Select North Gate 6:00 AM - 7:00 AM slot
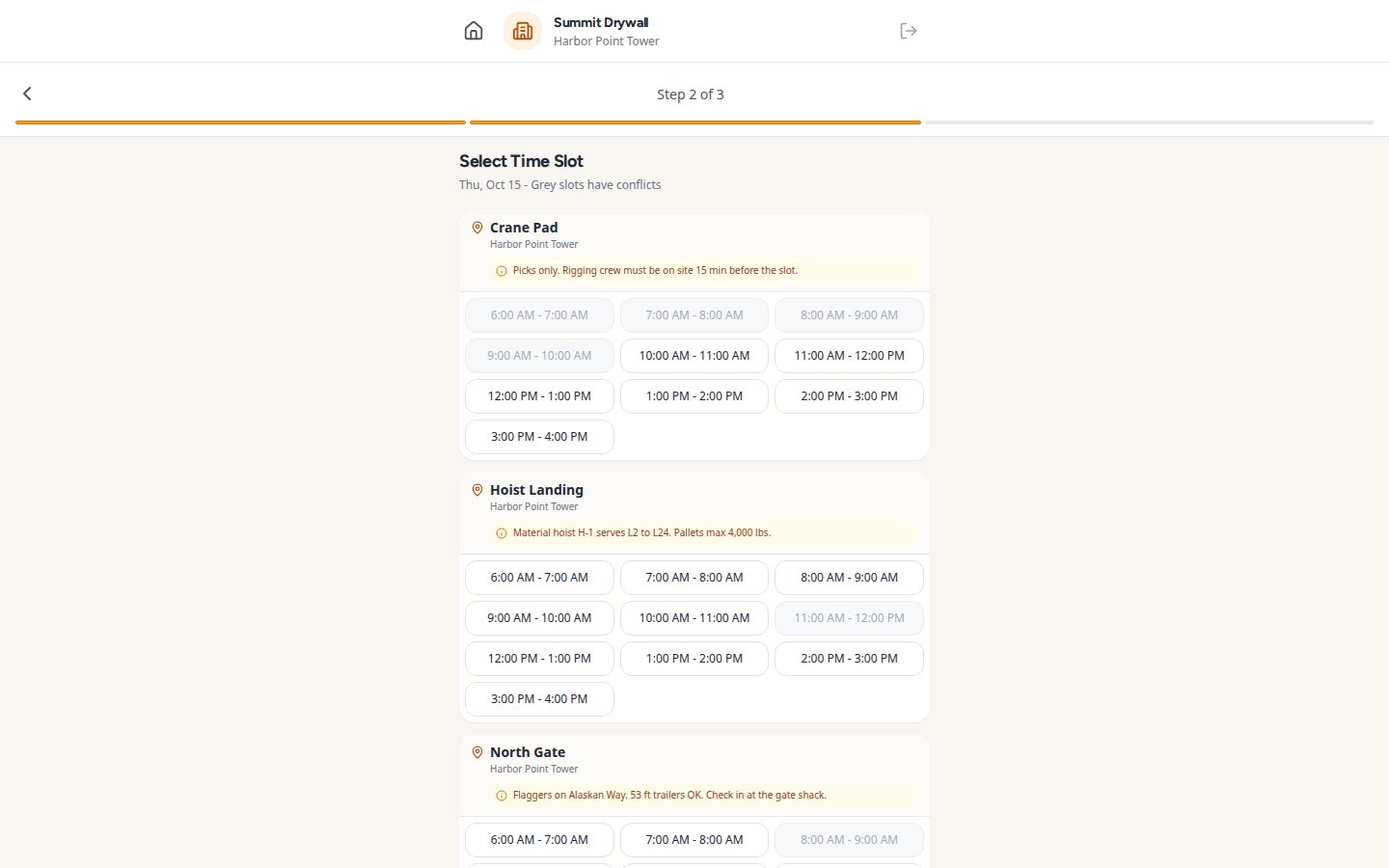Viewport: 1389px width, 868px height. coord(539,840)
